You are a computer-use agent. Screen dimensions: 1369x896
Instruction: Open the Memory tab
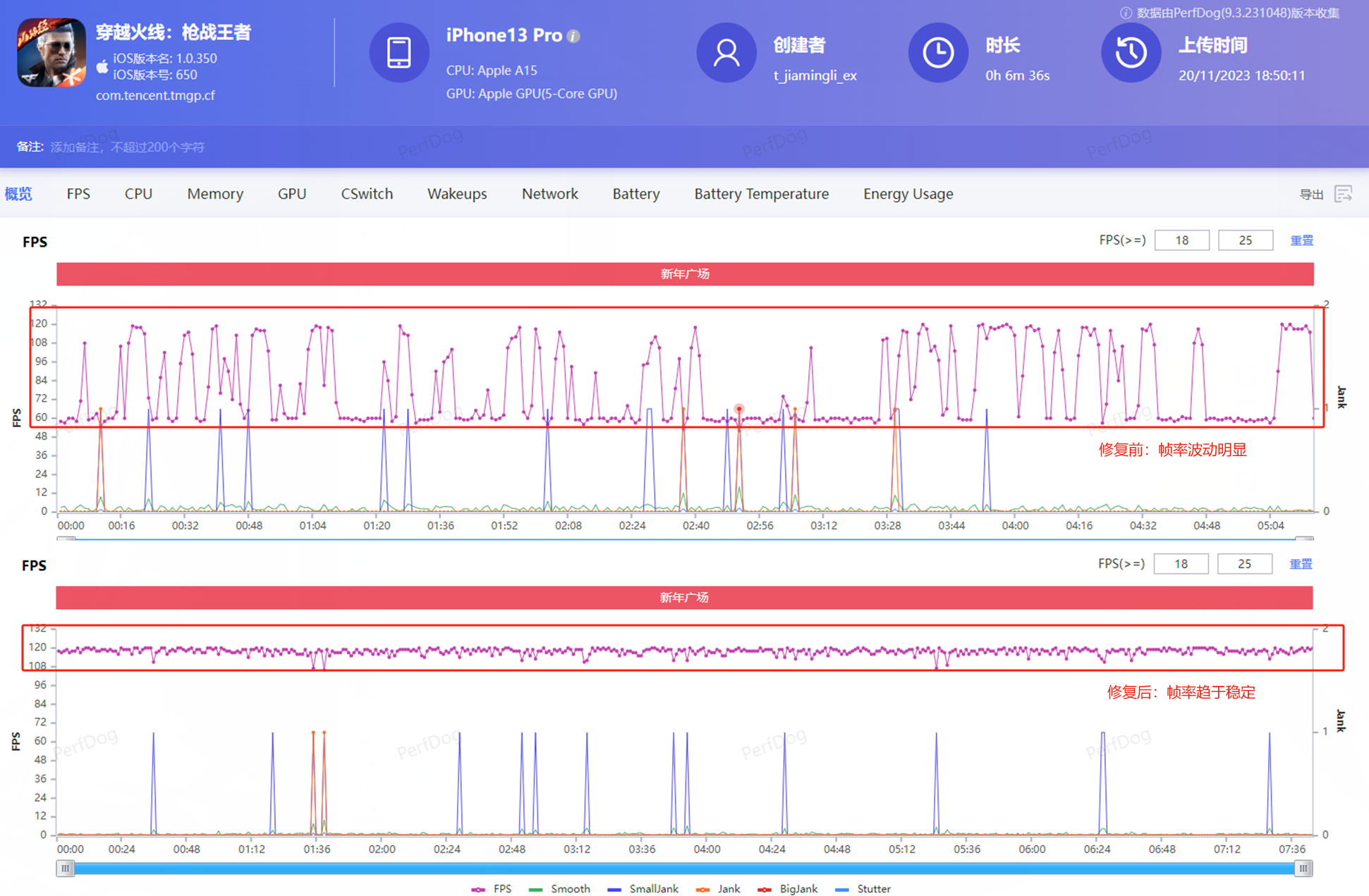pyautogui.click(x=215, y=194)
